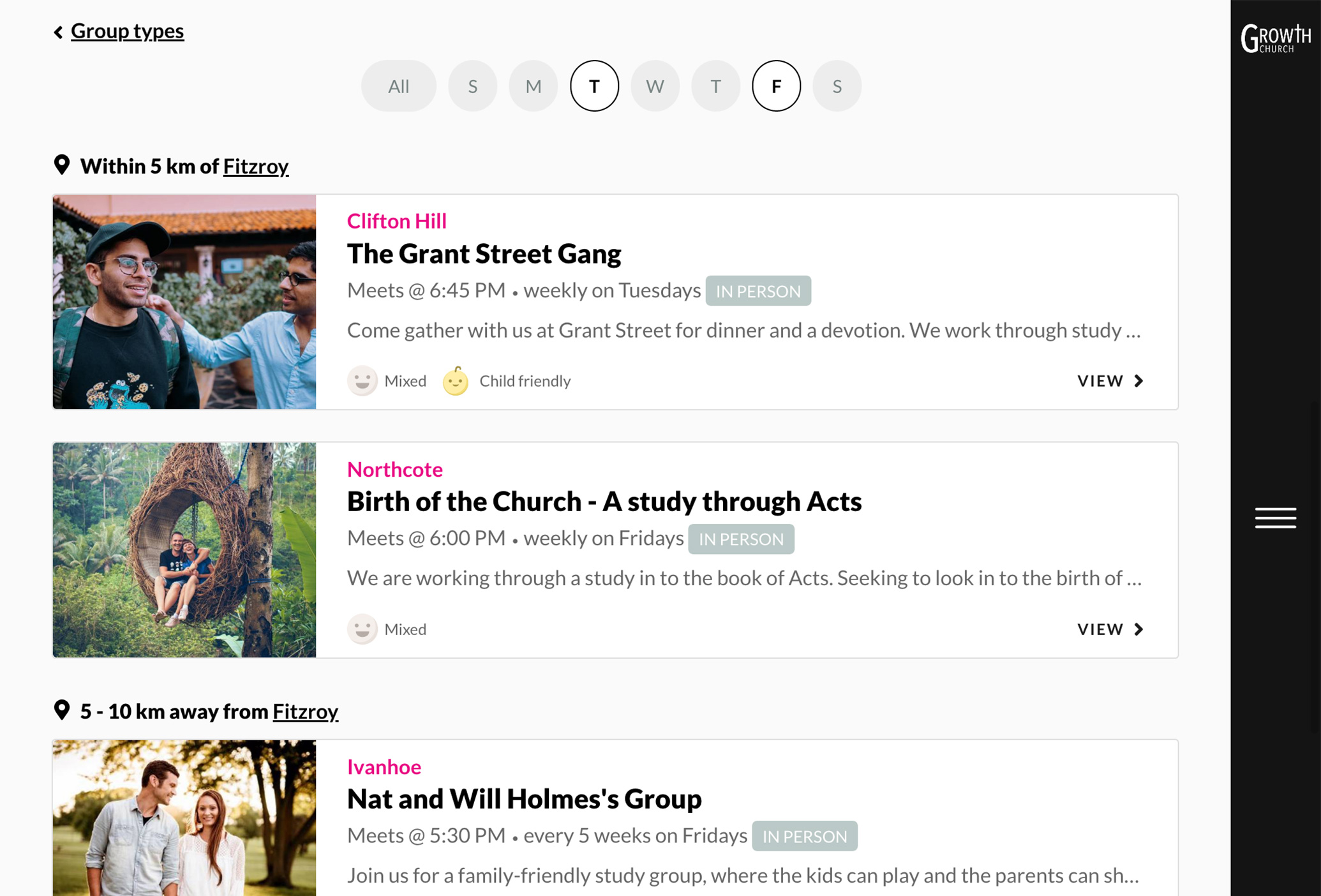Enable the Wednesday day filter
The width and height of the screenshot is (1321, 896).
tap(655, 86)
